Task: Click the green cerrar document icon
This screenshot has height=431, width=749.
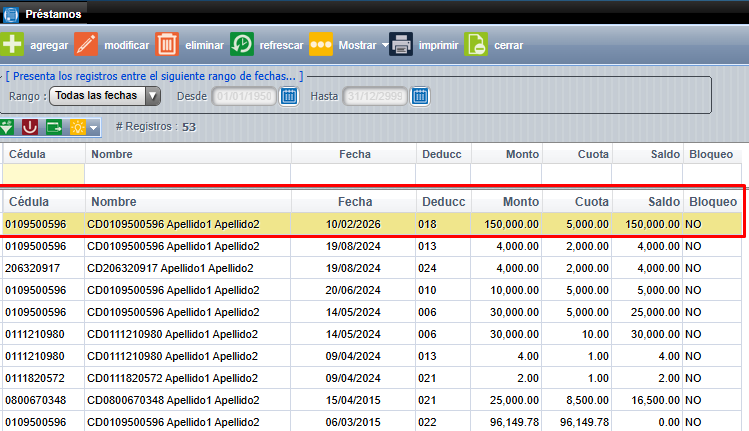Action: pos(477,45)
